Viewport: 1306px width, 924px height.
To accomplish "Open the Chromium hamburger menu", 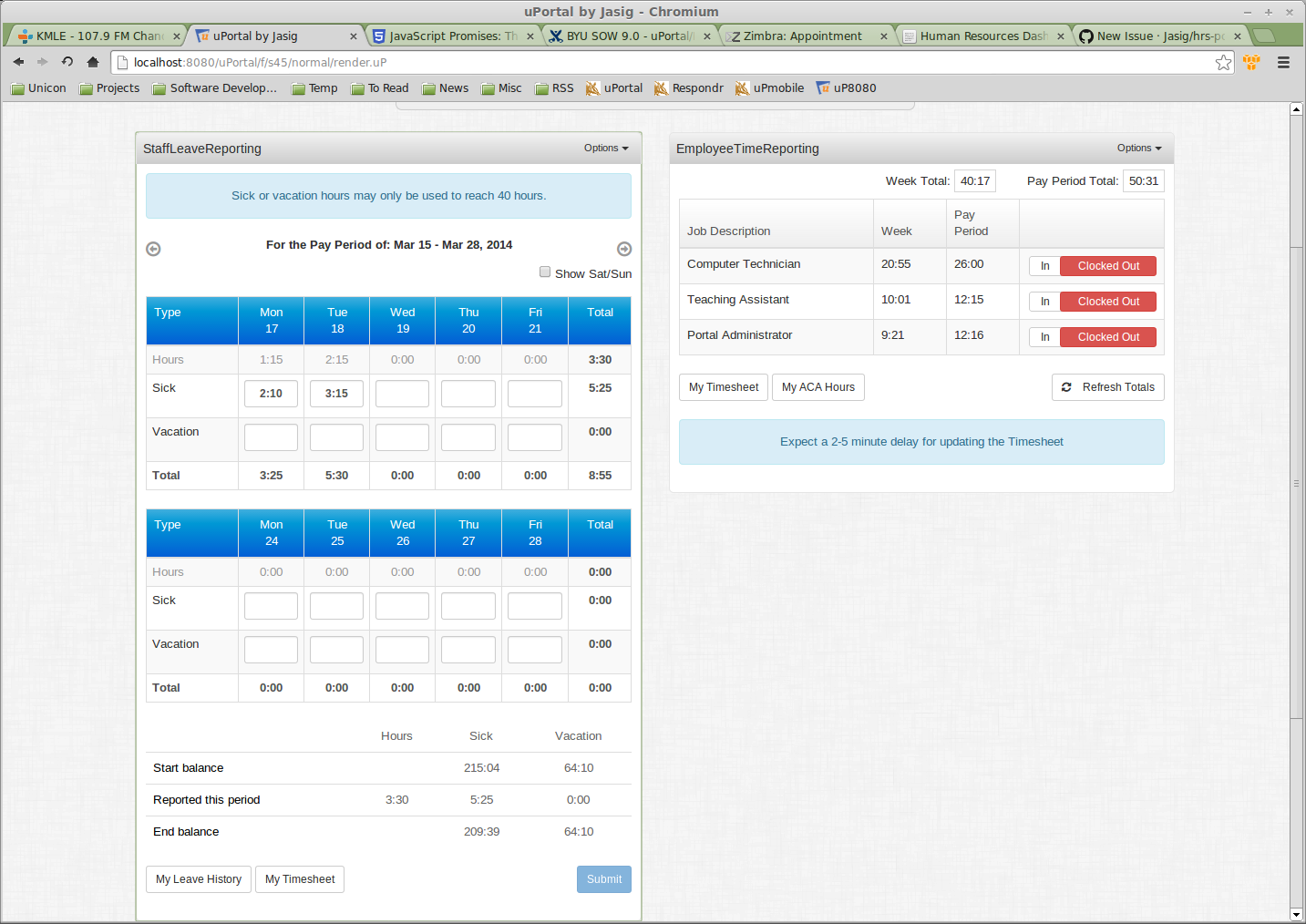I will click(x=1283, y=62).
